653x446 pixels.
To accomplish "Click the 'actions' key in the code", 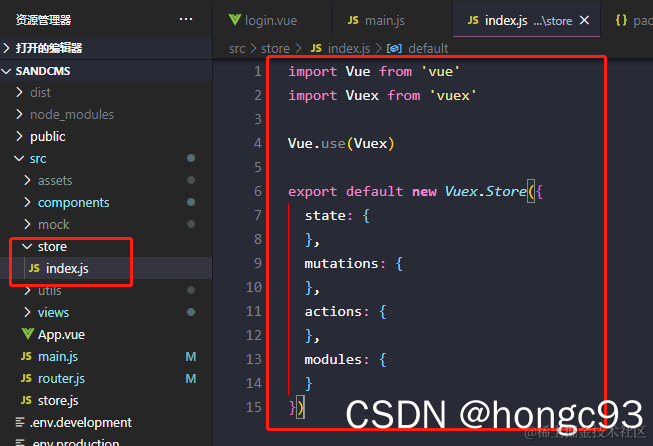I will point(333,311).
